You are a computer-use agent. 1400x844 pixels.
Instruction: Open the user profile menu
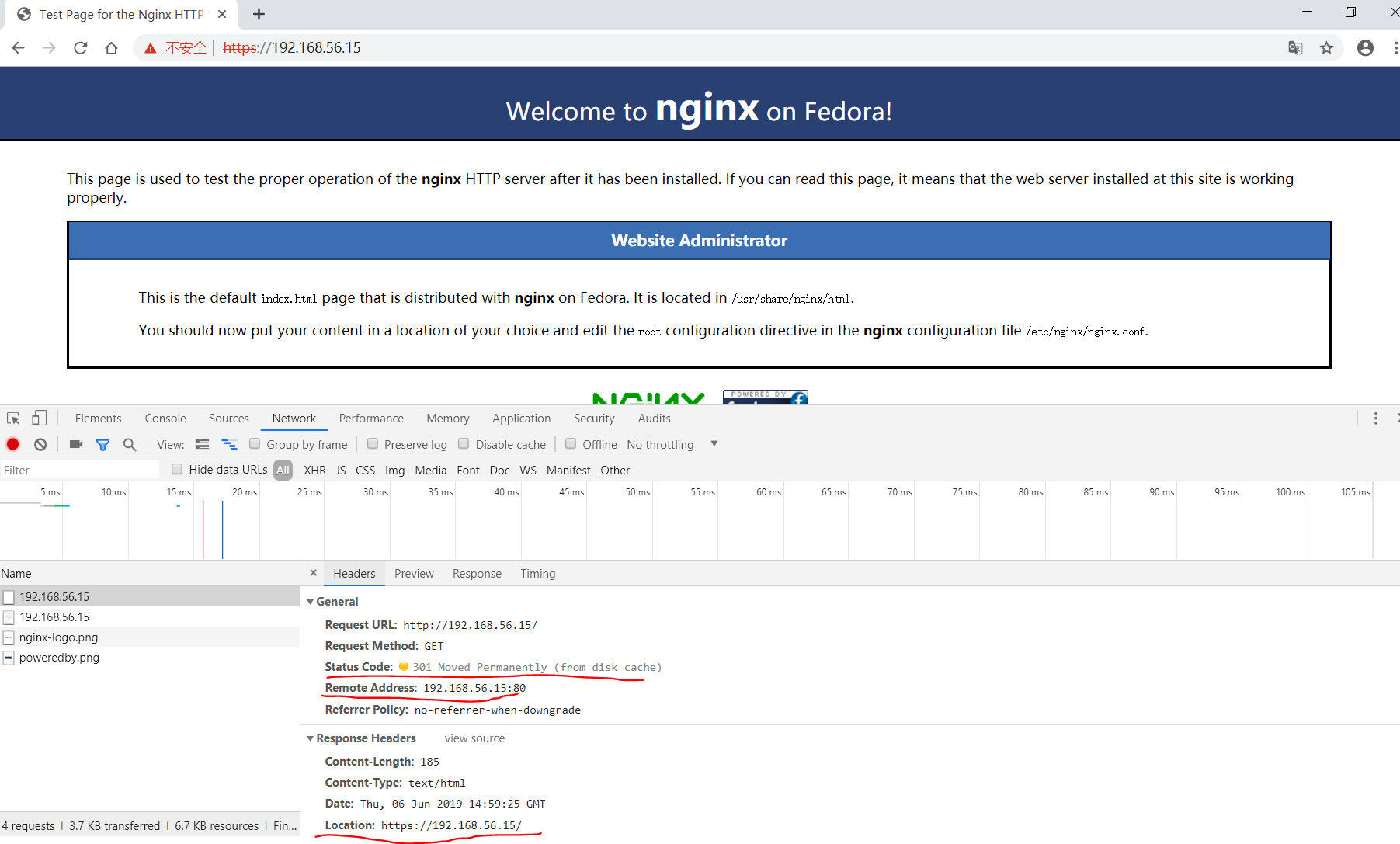click(x=1365, y=48)
